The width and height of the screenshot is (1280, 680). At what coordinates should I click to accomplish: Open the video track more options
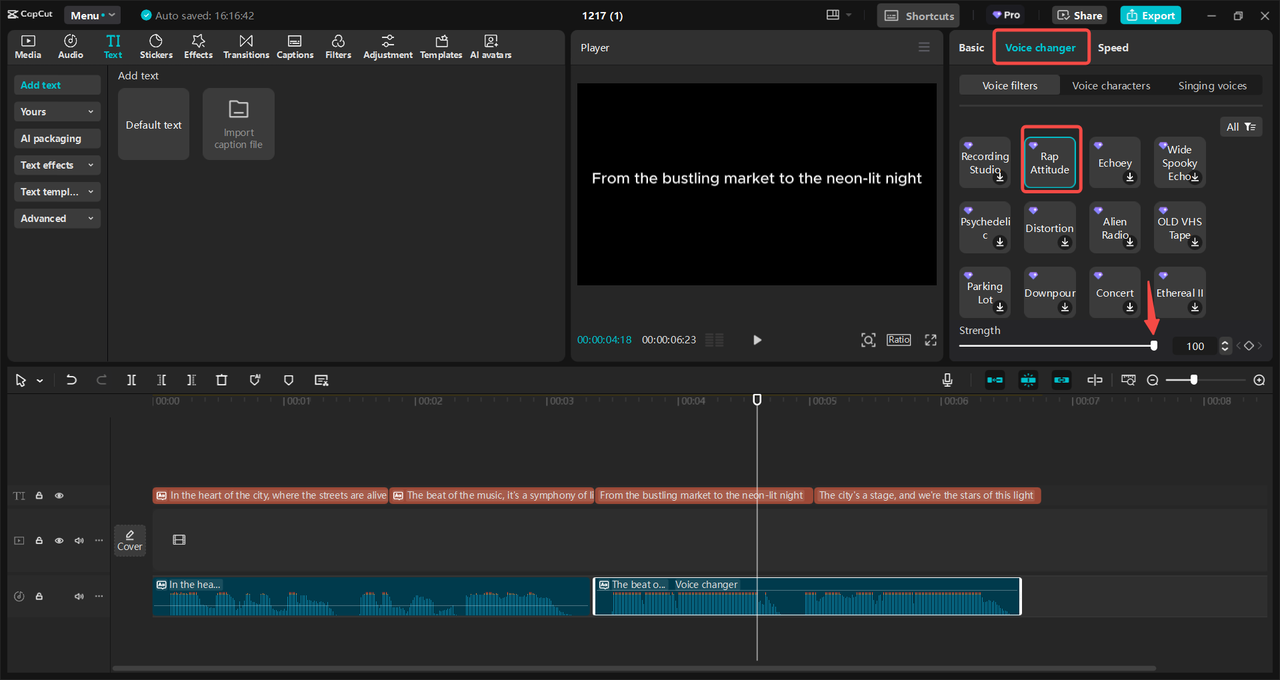point(99,540)
